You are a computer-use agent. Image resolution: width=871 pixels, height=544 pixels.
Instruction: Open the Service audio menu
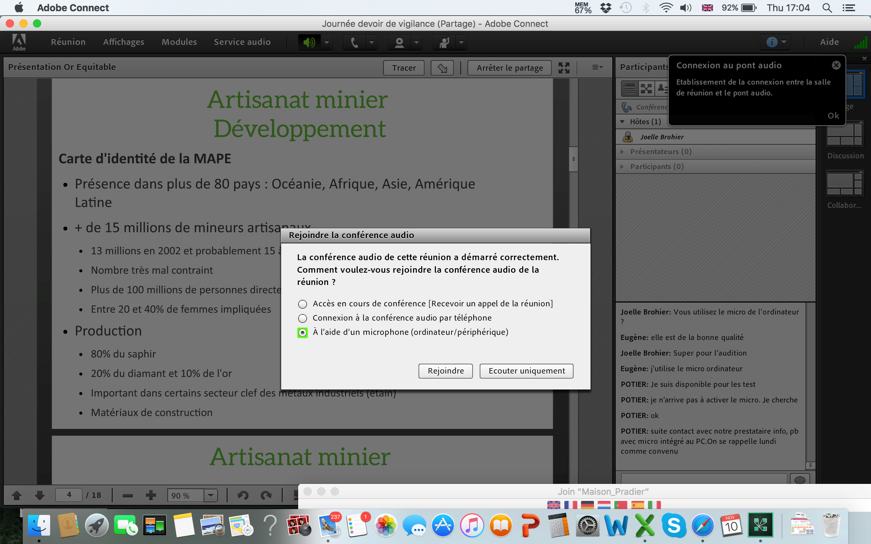tap(242, 42)
